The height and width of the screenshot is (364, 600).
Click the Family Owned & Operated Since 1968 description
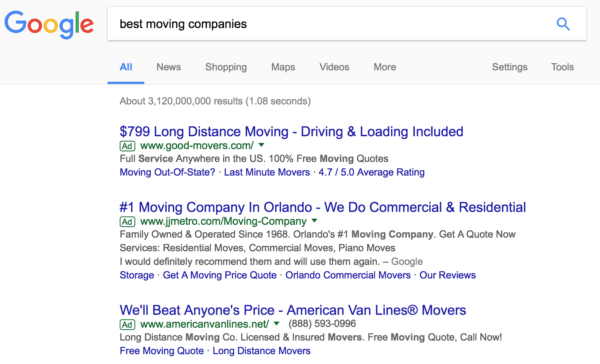pyautogui.click(x=318, y=234)
